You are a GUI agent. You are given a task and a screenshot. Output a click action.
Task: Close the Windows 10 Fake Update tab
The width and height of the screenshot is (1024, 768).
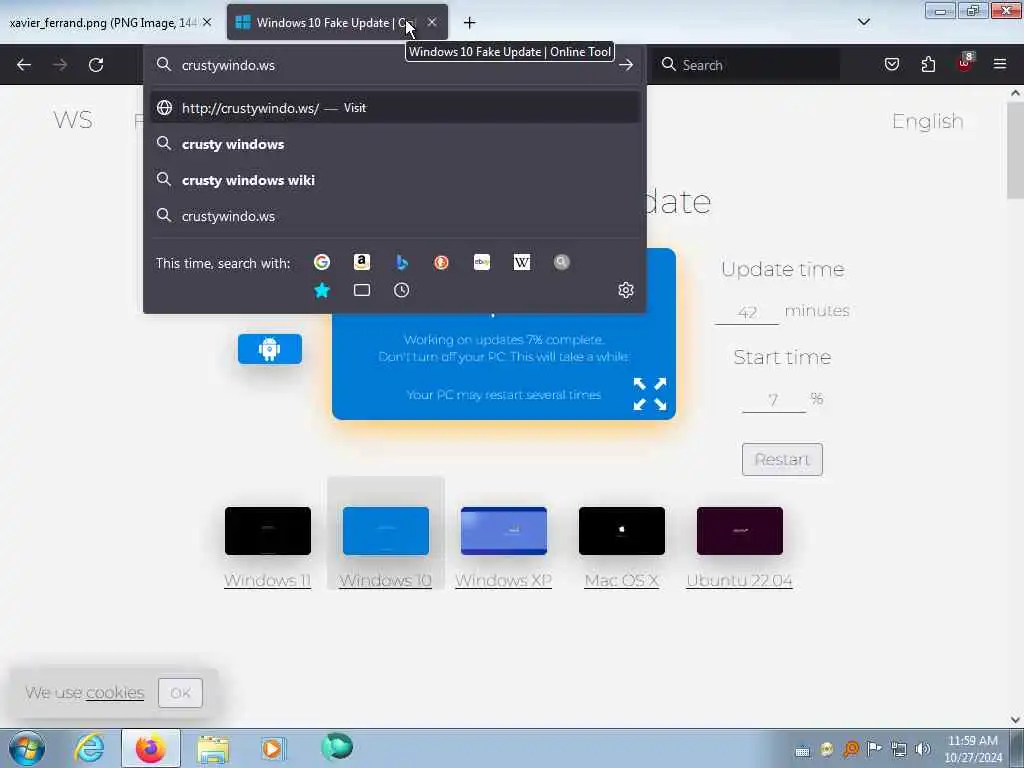432,22
